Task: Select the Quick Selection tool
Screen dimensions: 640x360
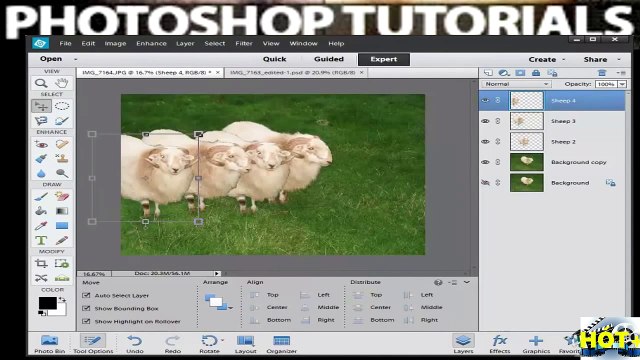Action: (x=62, y=121)
